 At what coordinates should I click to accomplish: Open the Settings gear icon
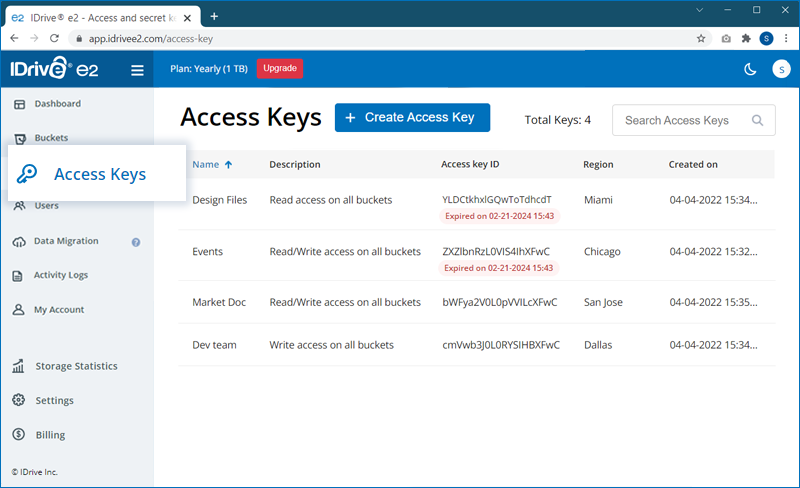point(19,400)
